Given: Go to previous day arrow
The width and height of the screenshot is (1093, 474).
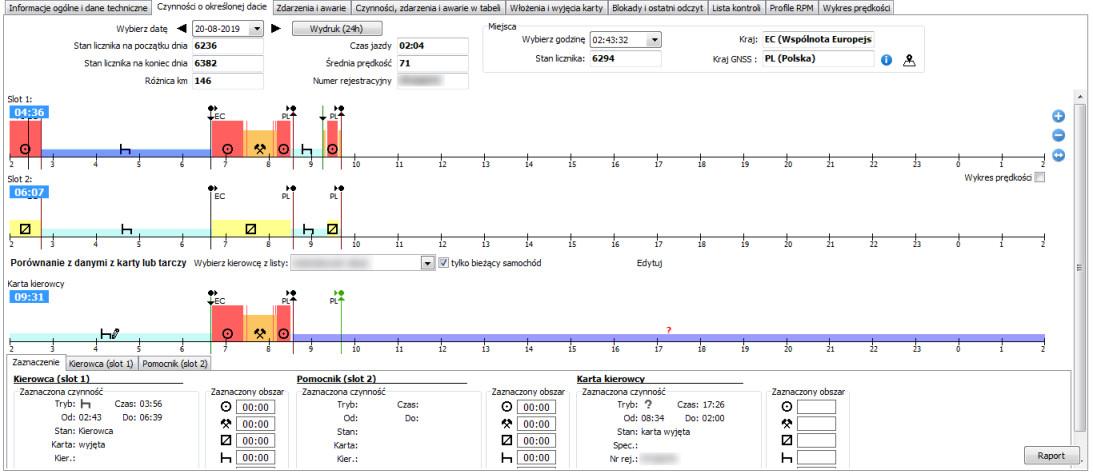Looking at the screenshot, I should point(182,29).
